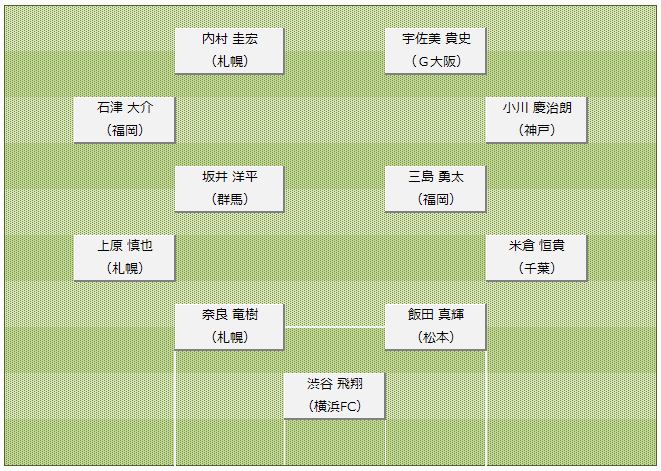The height and width of the screenshot is (471, 661).
Task: Click the team label (群馬)
Action: click(x=230, y=199)
